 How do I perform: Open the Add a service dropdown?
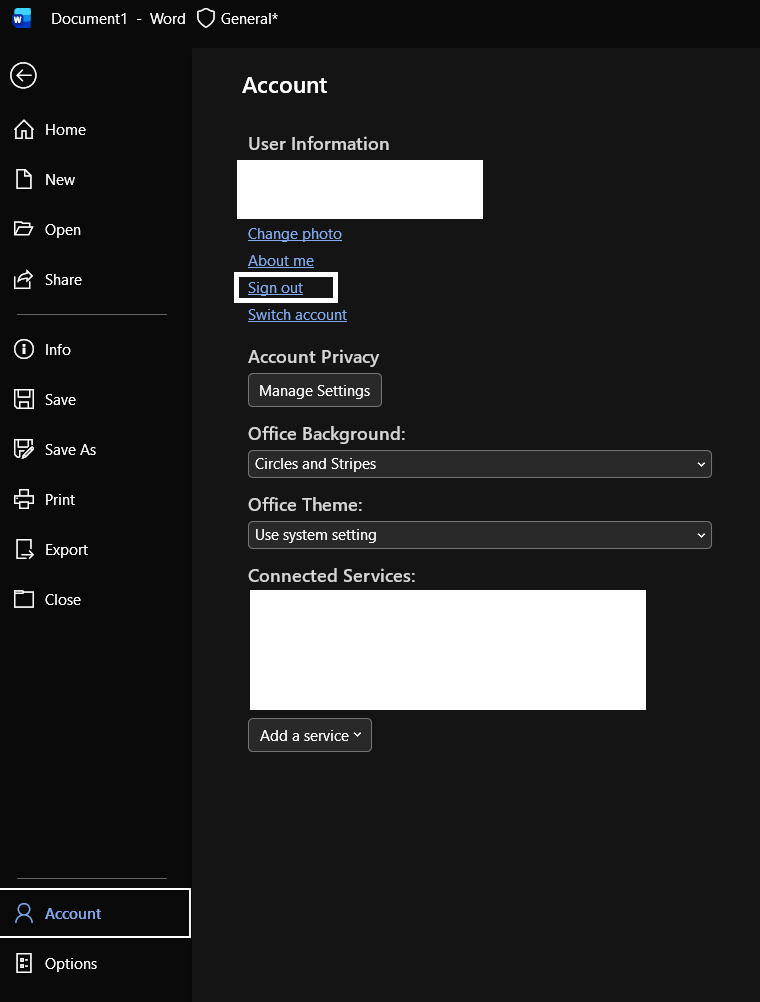(x=310, y=735)
